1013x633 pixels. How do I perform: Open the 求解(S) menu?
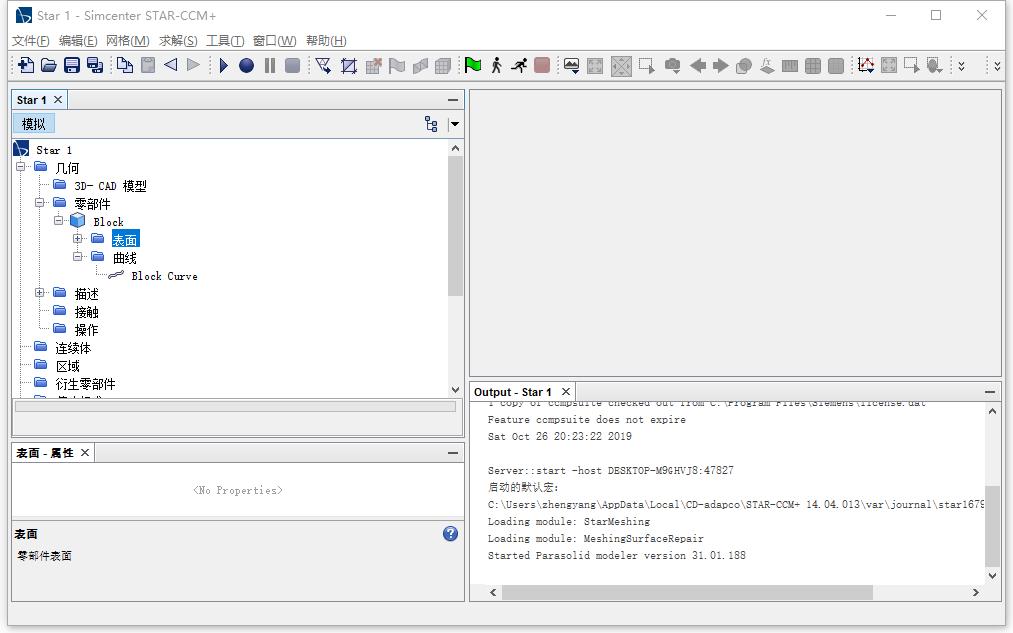[x=178, y=41]
